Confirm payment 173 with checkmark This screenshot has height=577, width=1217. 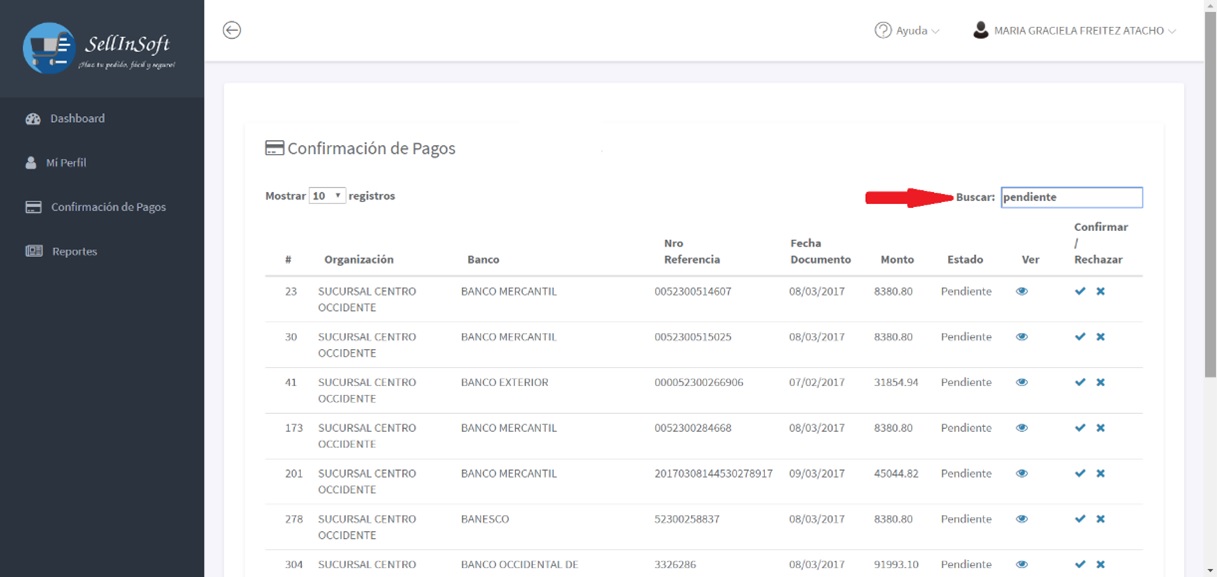tap(1080, 428)
